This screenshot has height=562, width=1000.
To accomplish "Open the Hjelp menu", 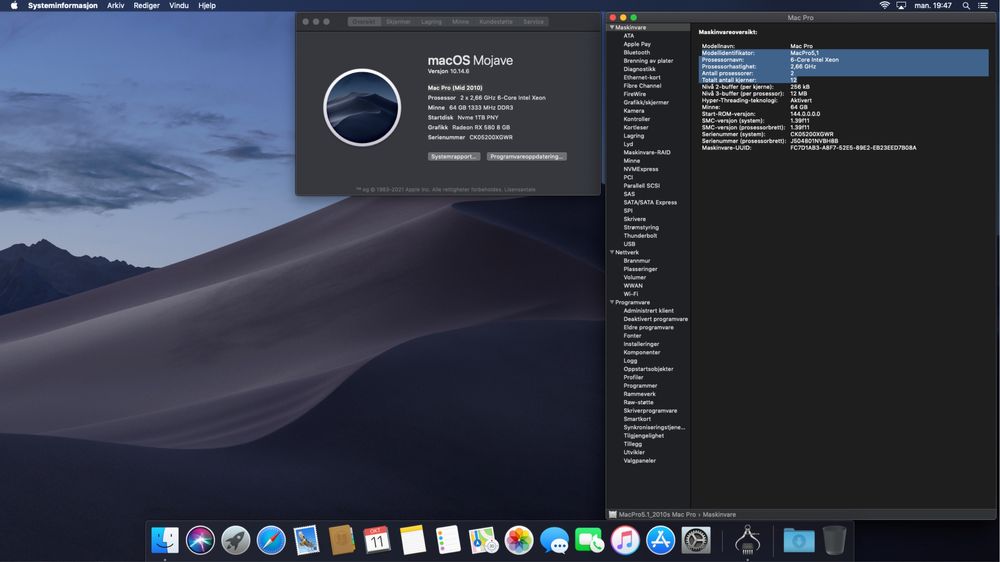I will pos(207,5).
